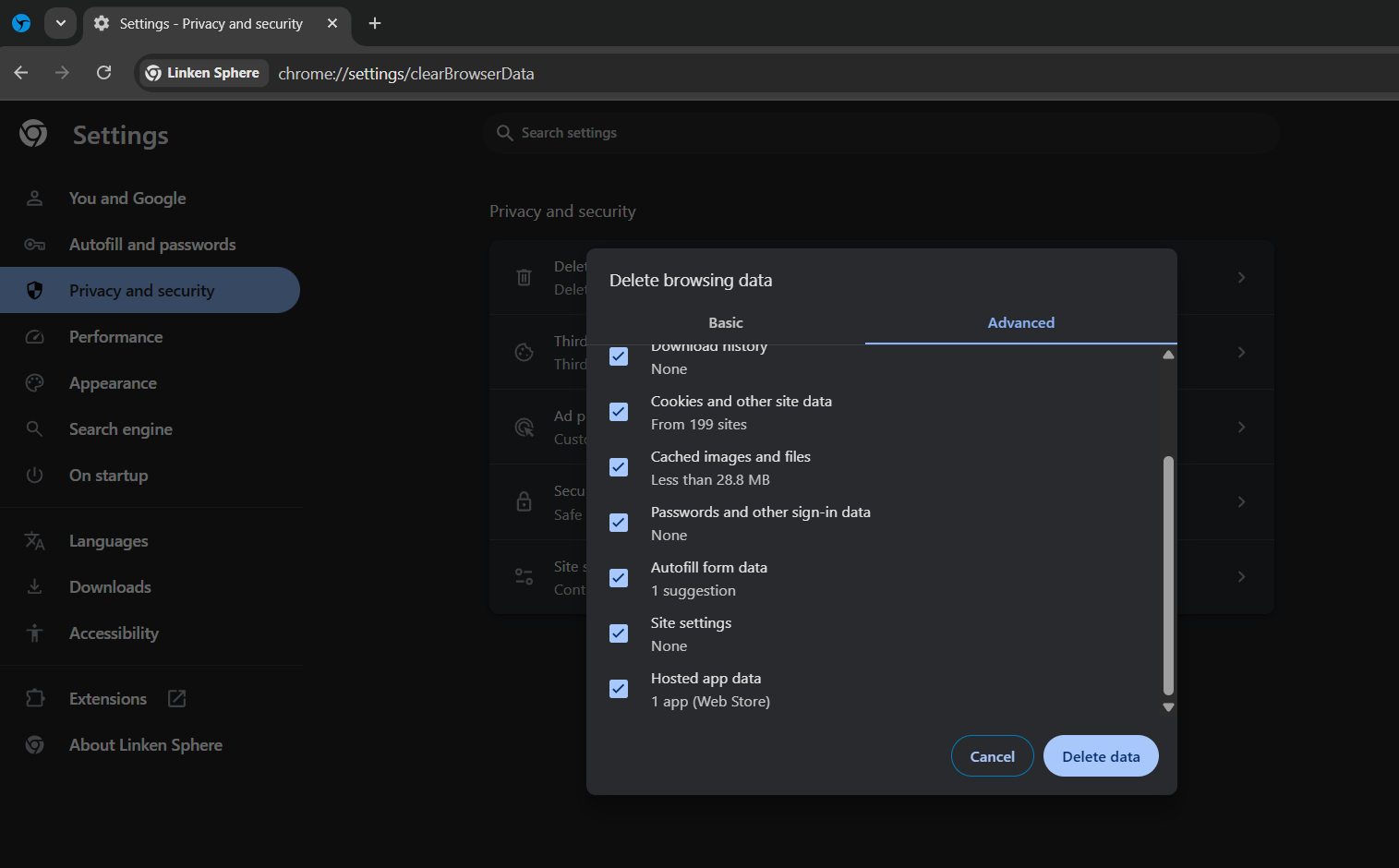Click the dialog's vertical scrollbar thumb
1399x868 pixels.
tap(1168, 573)
